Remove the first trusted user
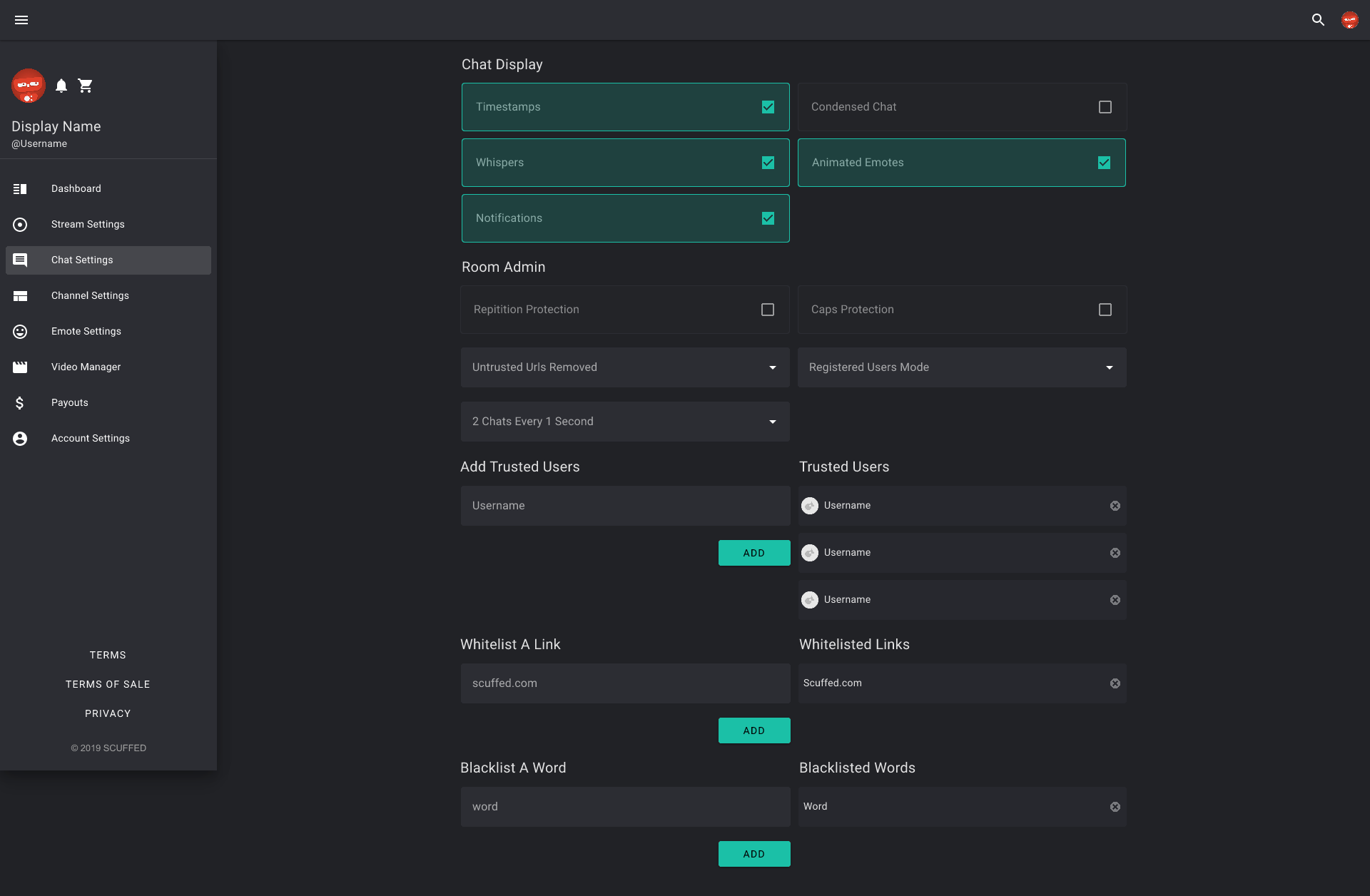Screen dimensions: 1370x896 coord(1115,506)
